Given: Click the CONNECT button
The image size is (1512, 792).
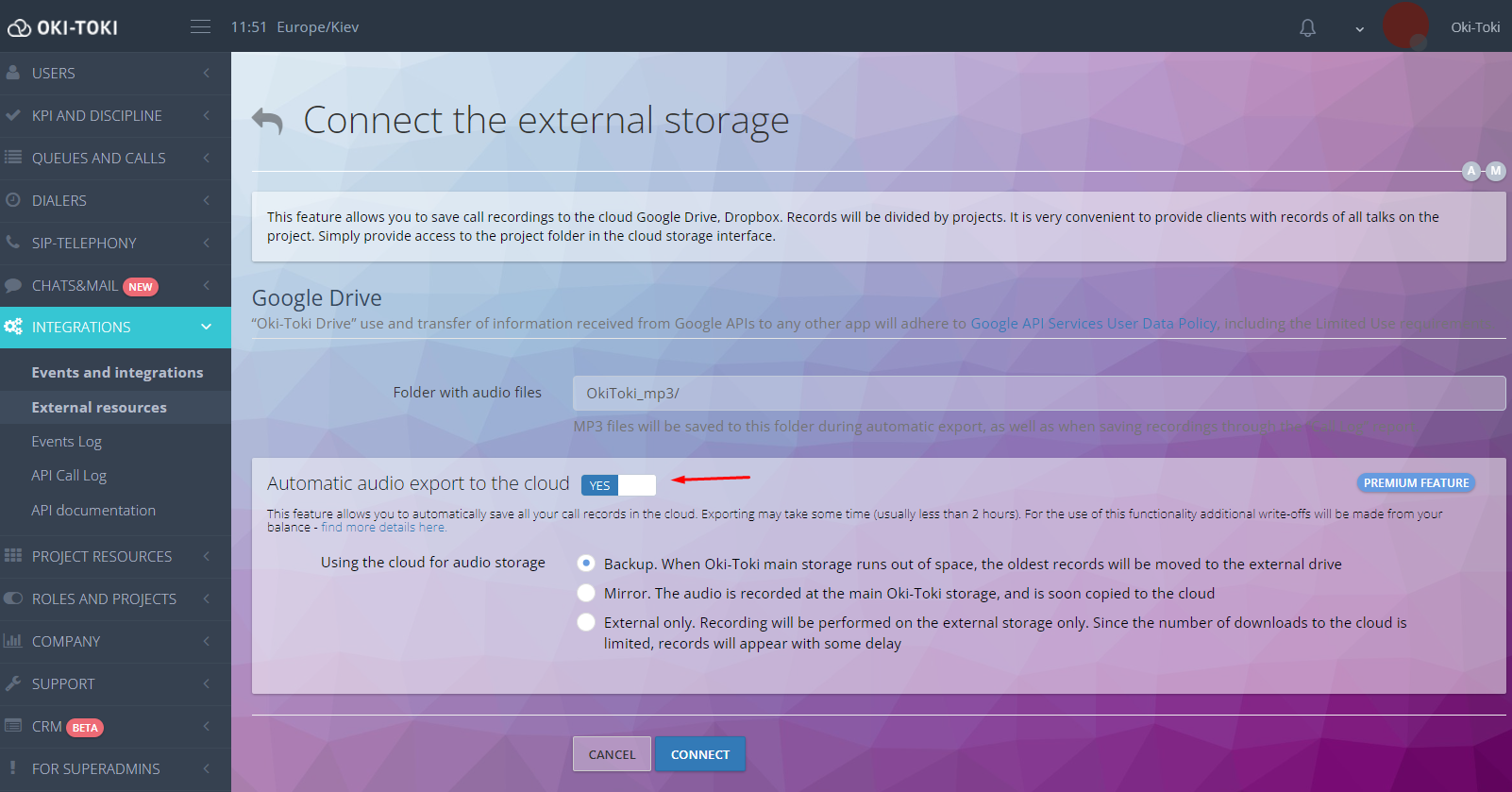Looking at the screenshot, I should point(700,754).
